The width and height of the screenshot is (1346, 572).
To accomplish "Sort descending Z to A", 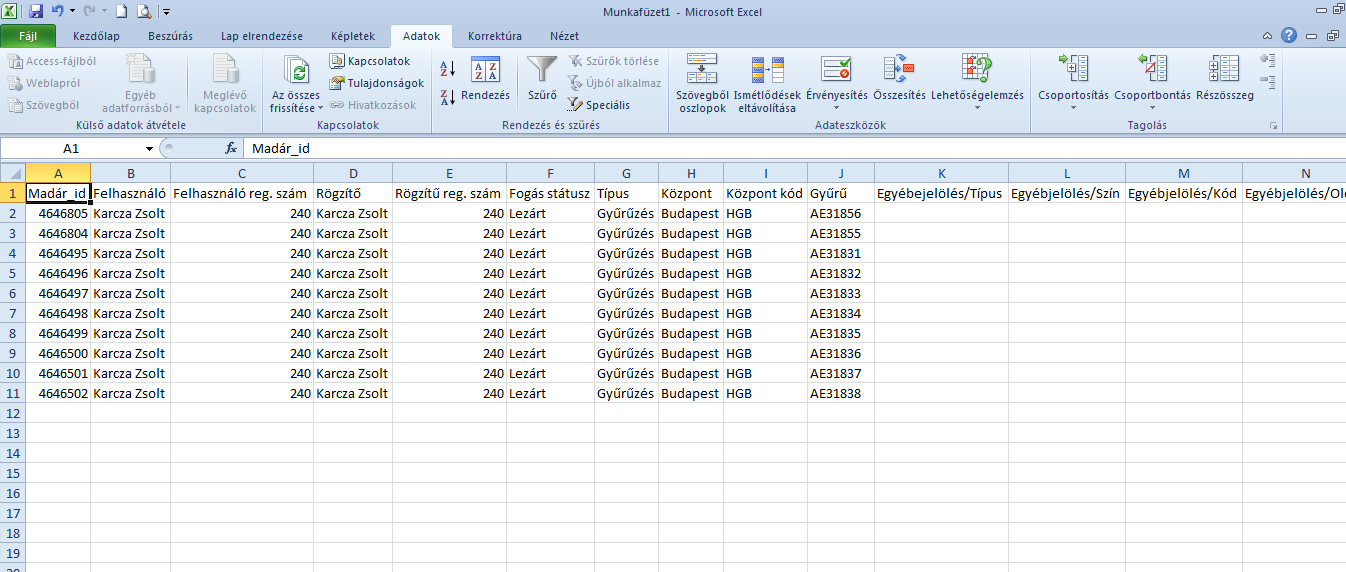I will 447,98.
